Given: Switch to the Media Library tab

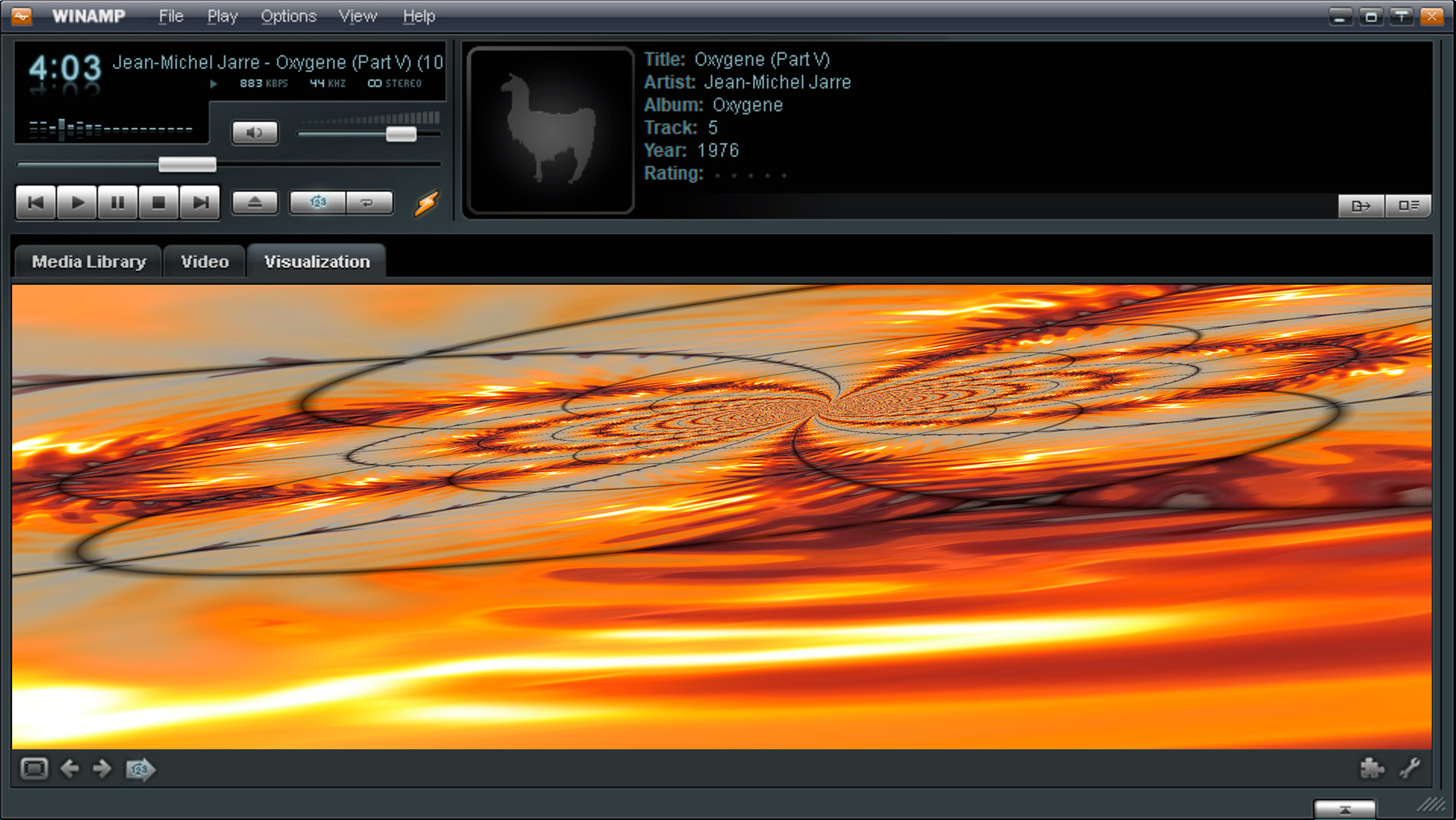Looking at the screenshot, I should tap(88, 261).
